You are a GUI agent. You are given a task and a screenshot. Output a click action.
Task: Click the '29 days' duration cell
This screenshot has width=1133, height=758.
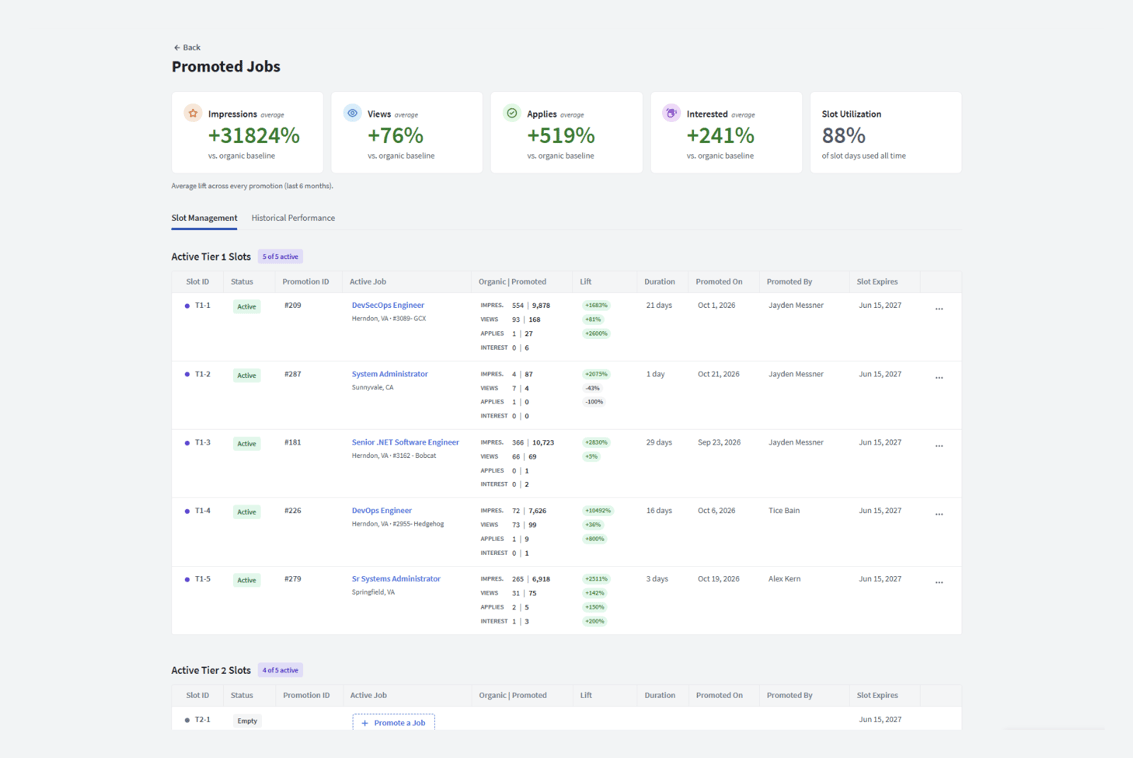(659, 442)
